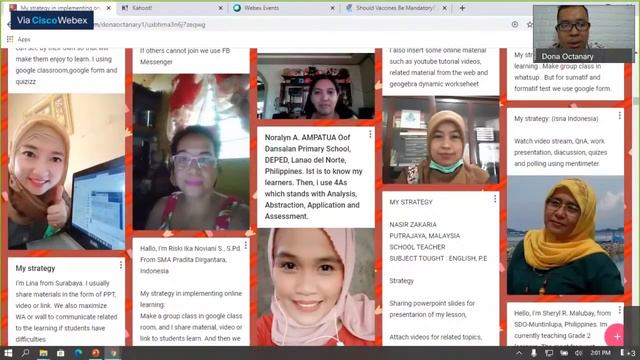Image resolution: width=640 pixels, height=360 pixels.
Task: Close the Kahoot! tab
Action: pos(220,8)
